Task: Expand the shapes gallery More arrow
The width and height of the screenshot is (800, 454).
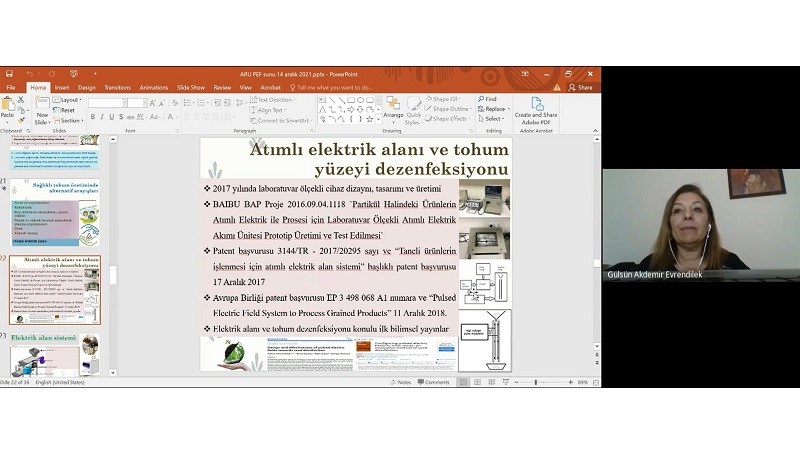Action: [x=378, y=119]
